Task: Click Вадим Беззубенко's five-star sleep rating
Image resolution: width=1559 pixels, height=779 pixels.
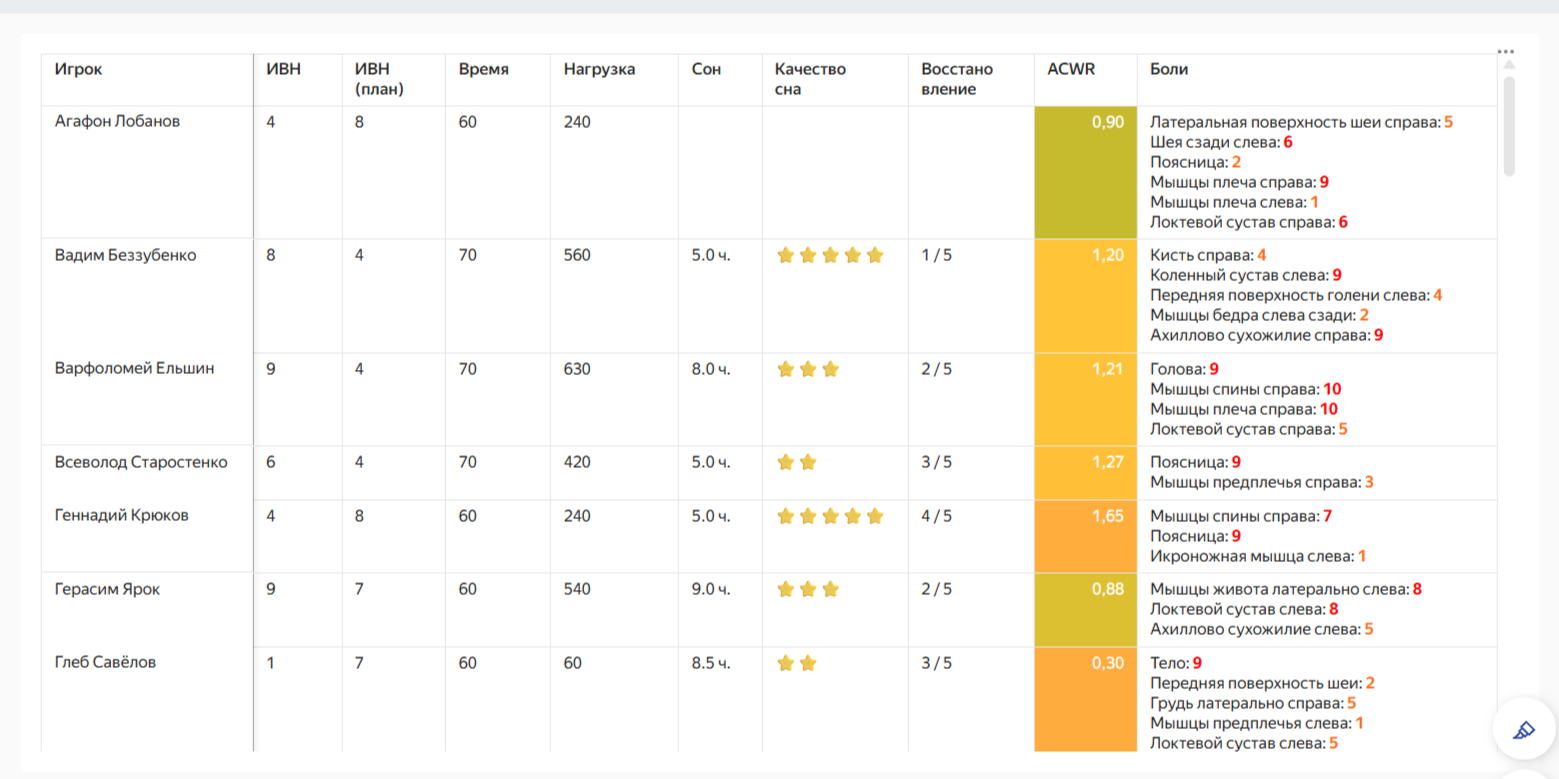Action: click(830, 255)
